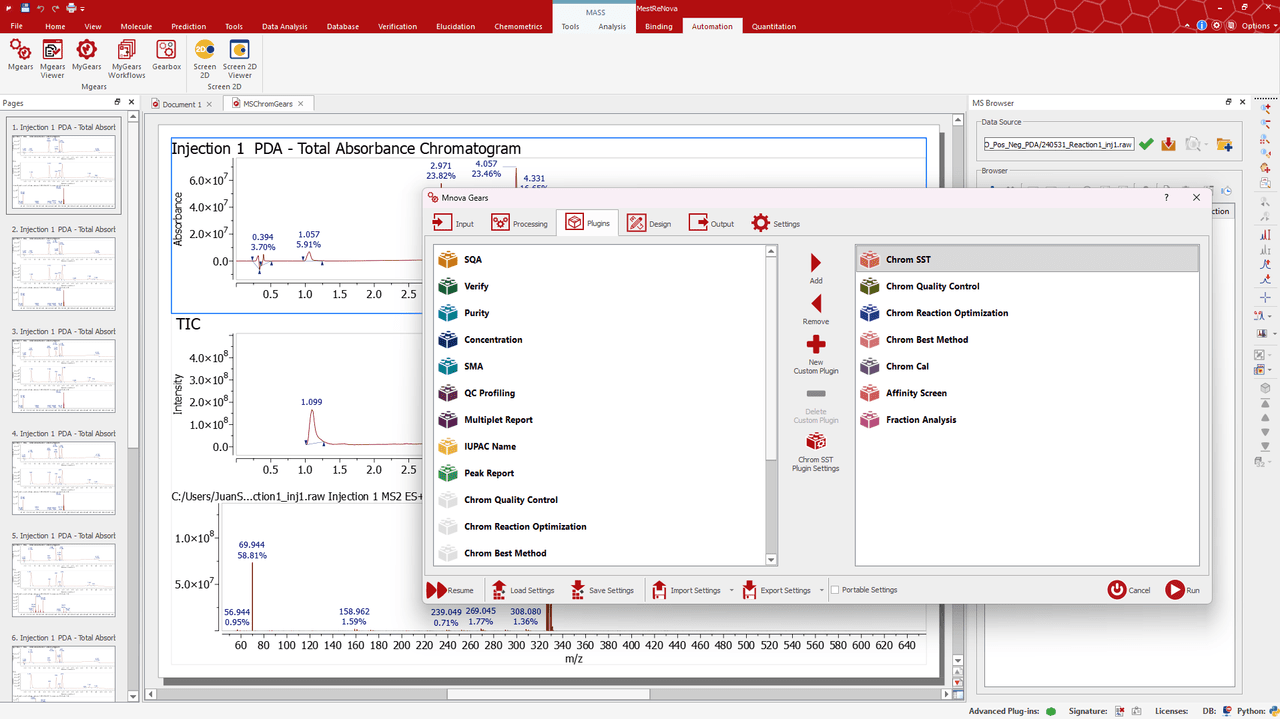Expand the Import Settings dropdown arrow
This screenshot has width=1280, height=719.
[x=731, y=590]
